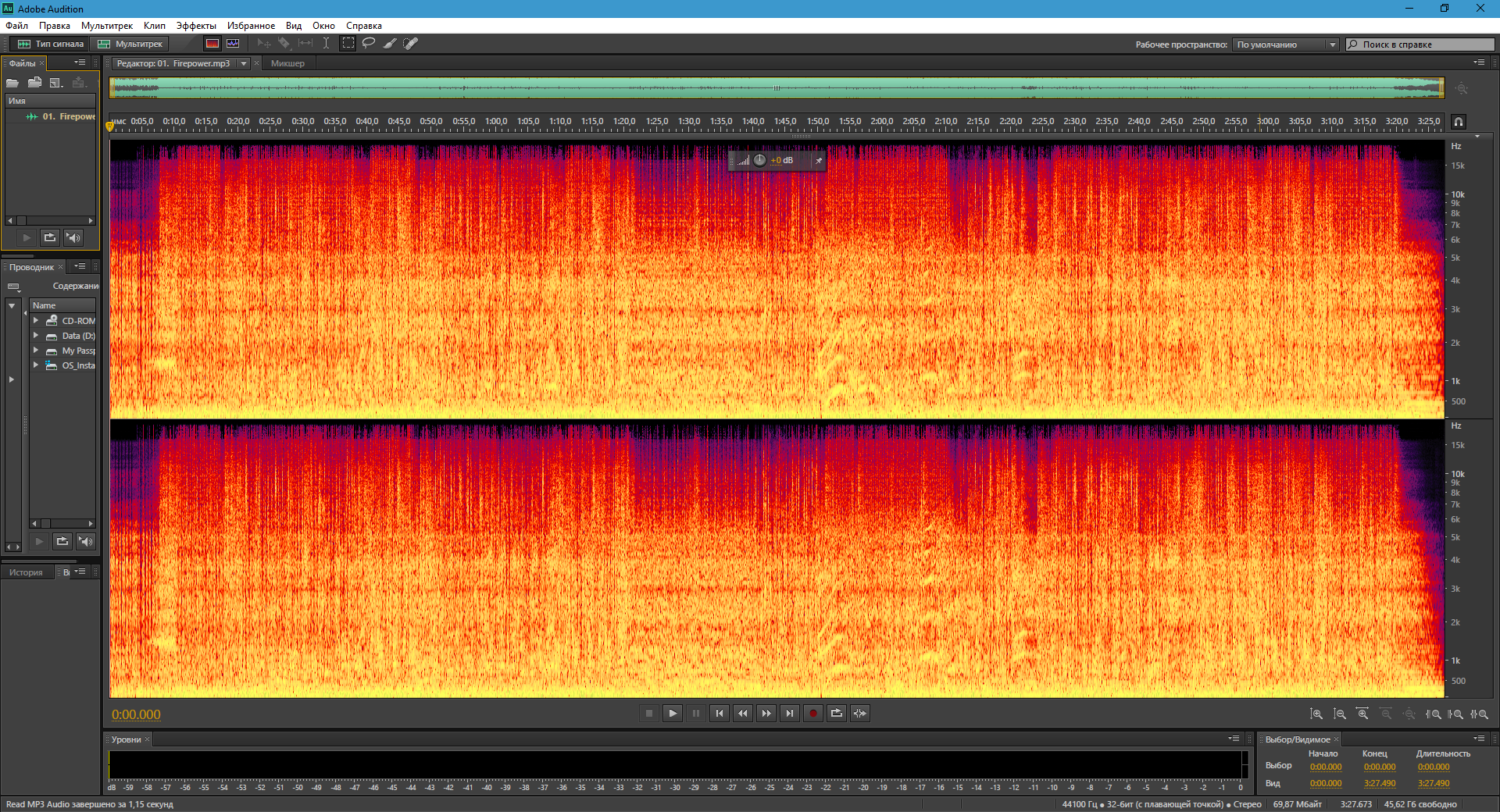
Task: Select the Time Selection tool
Action: pos(326,44)
